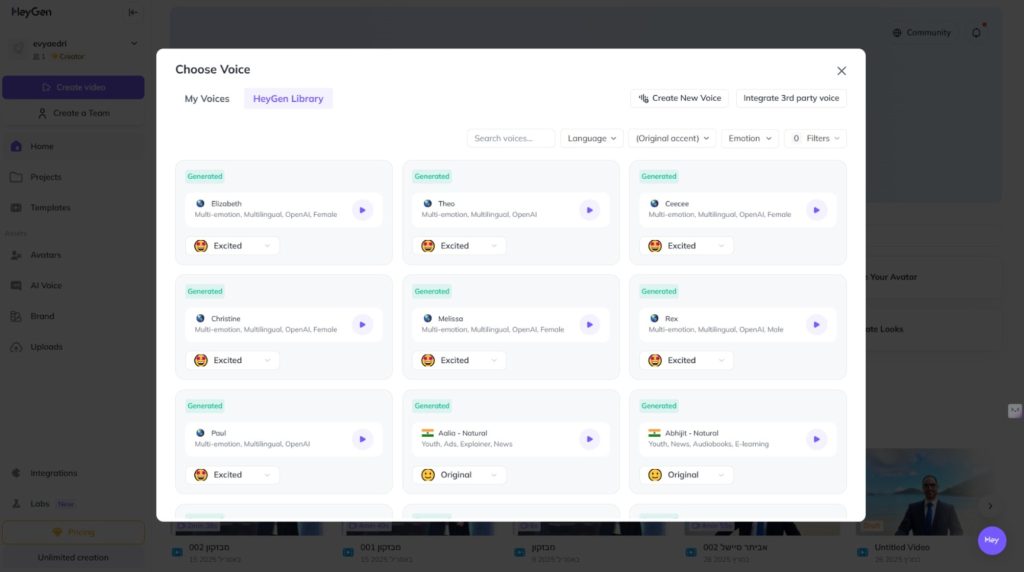Image resolution: width=1024 pixels, height=572 pixels.
Task: Open the Elizabeth emotion dropdown
Action: pyautogui.click(x=232, y=246)
